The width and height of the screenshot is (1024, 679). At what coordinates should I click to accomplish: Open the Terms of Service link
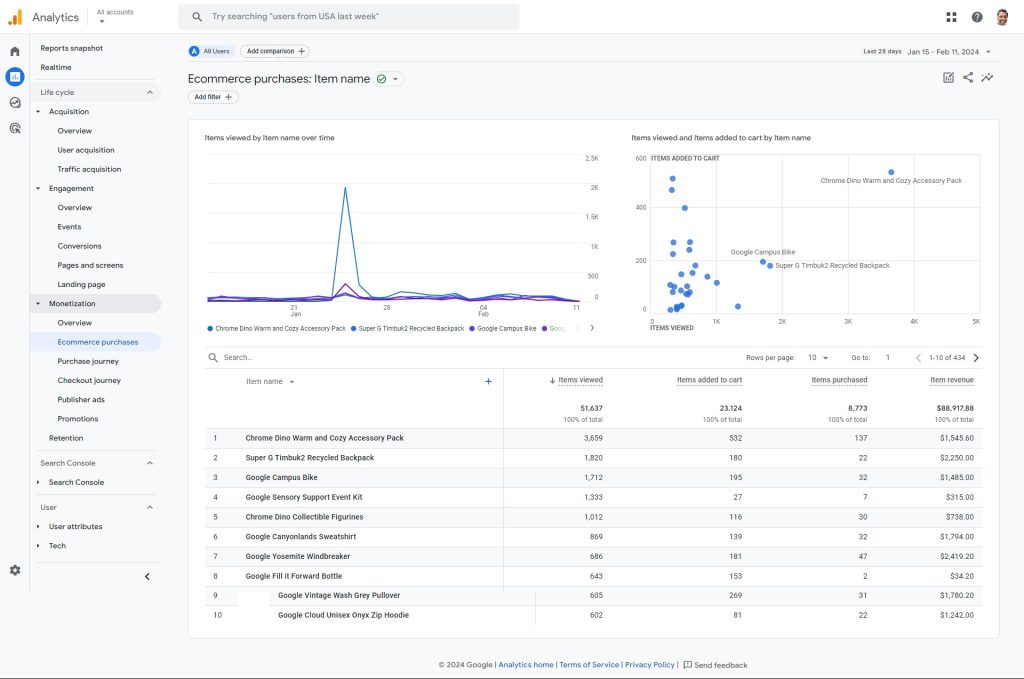click(x=589, y=665)
